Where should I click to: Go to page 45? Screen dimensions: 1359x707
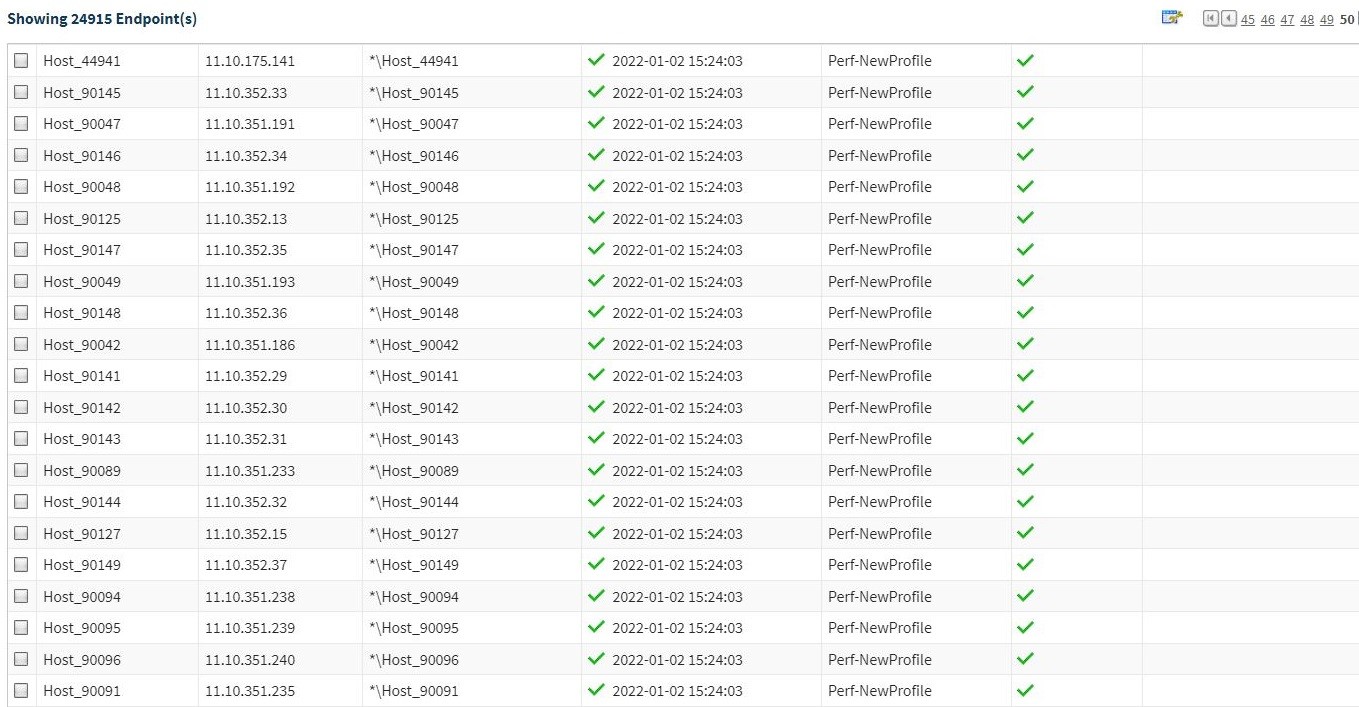pyautogui.click(x=1247, y=20)
